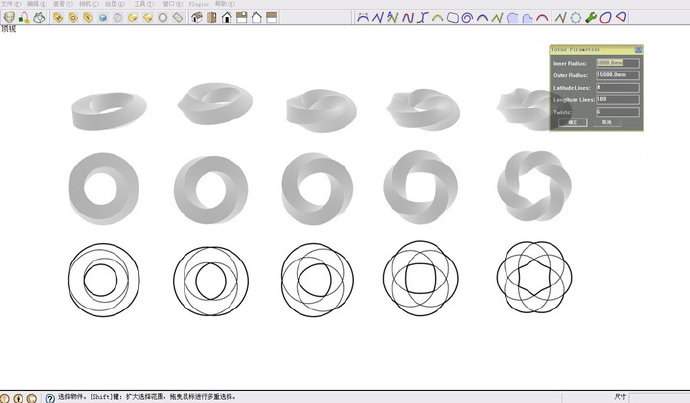Click the red triangular closed-loop icon

tap(620, 18)
